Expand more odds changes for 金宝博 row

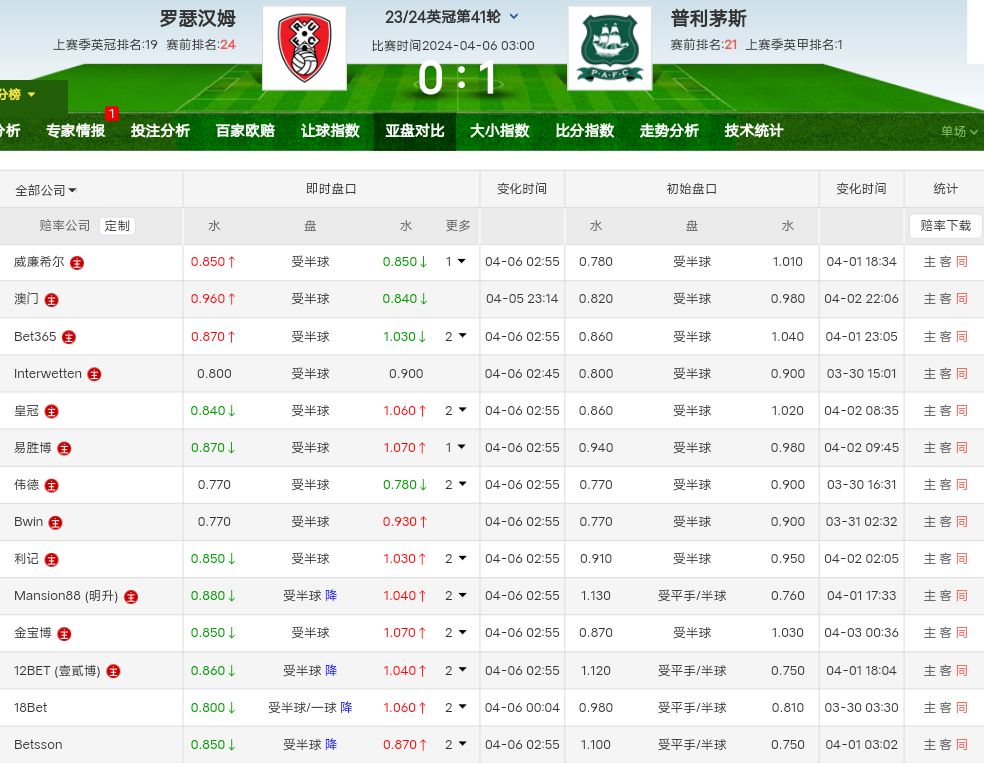(x=455, y=632)
